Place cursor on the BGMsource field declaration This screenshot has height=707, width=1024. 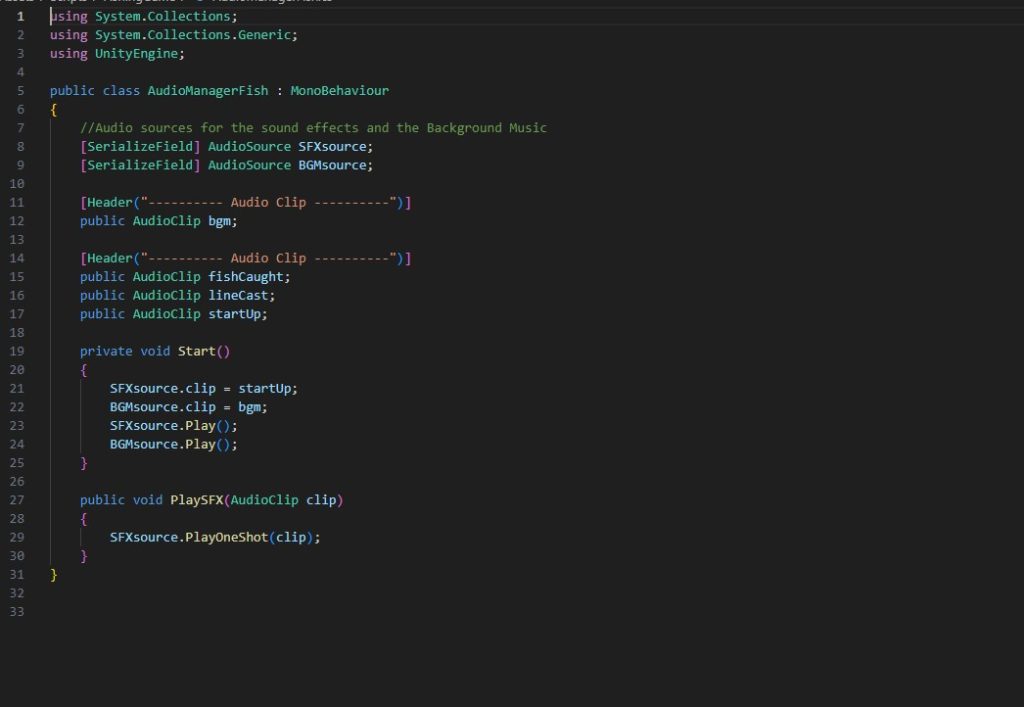tap(335, 165)
